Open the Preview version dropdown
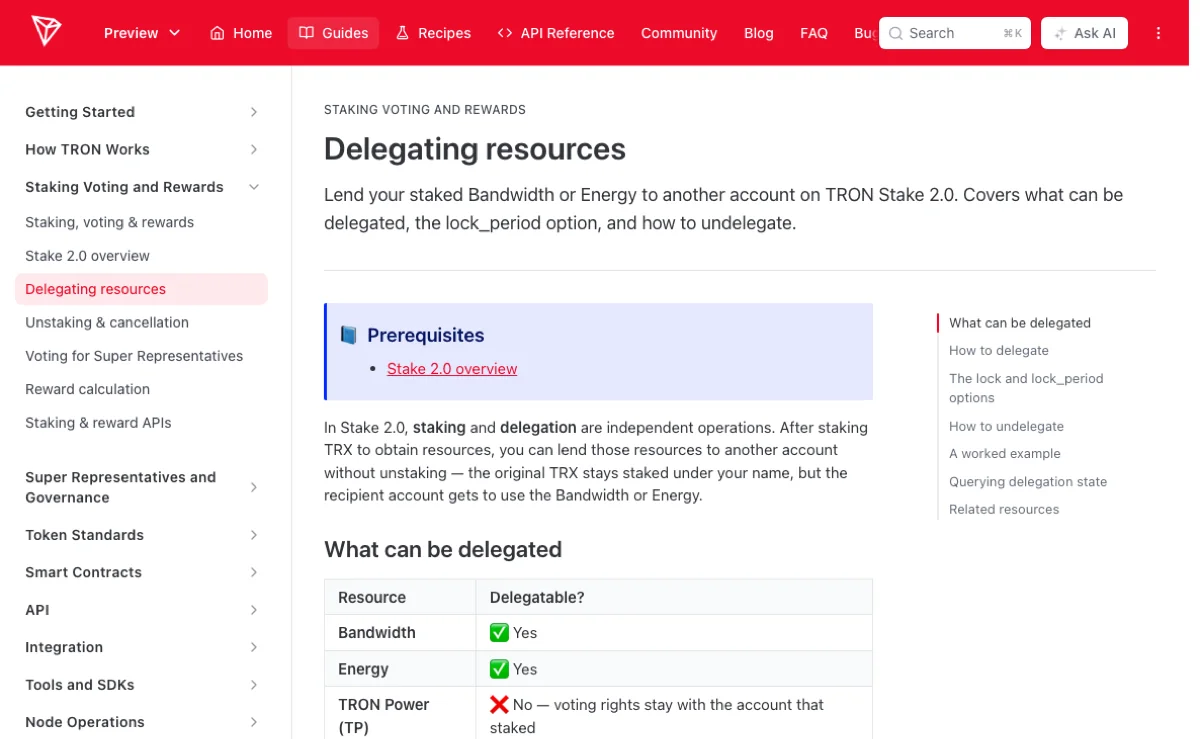Image resolution: width=1200 pixels, height=739 pixels. [x=142, y=33]
